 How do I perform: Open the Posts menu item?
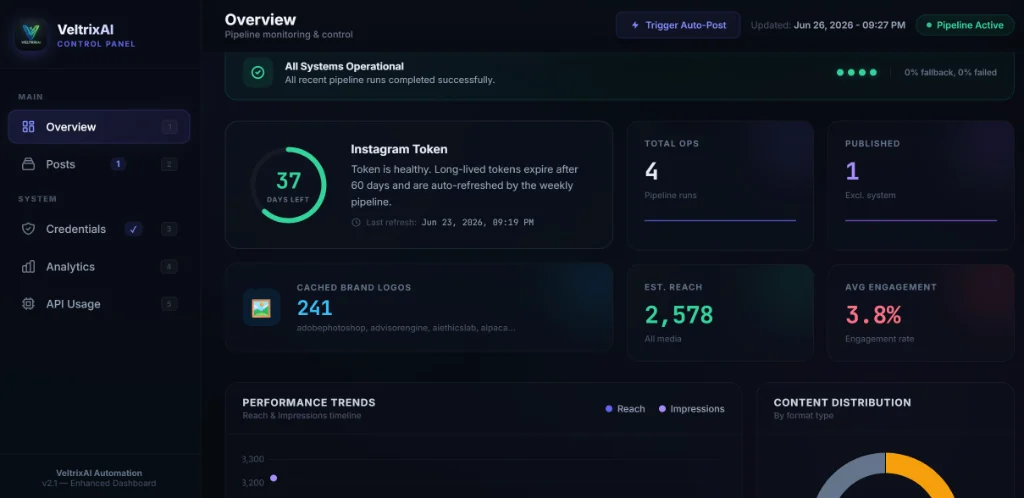click(x=99, y=164)
